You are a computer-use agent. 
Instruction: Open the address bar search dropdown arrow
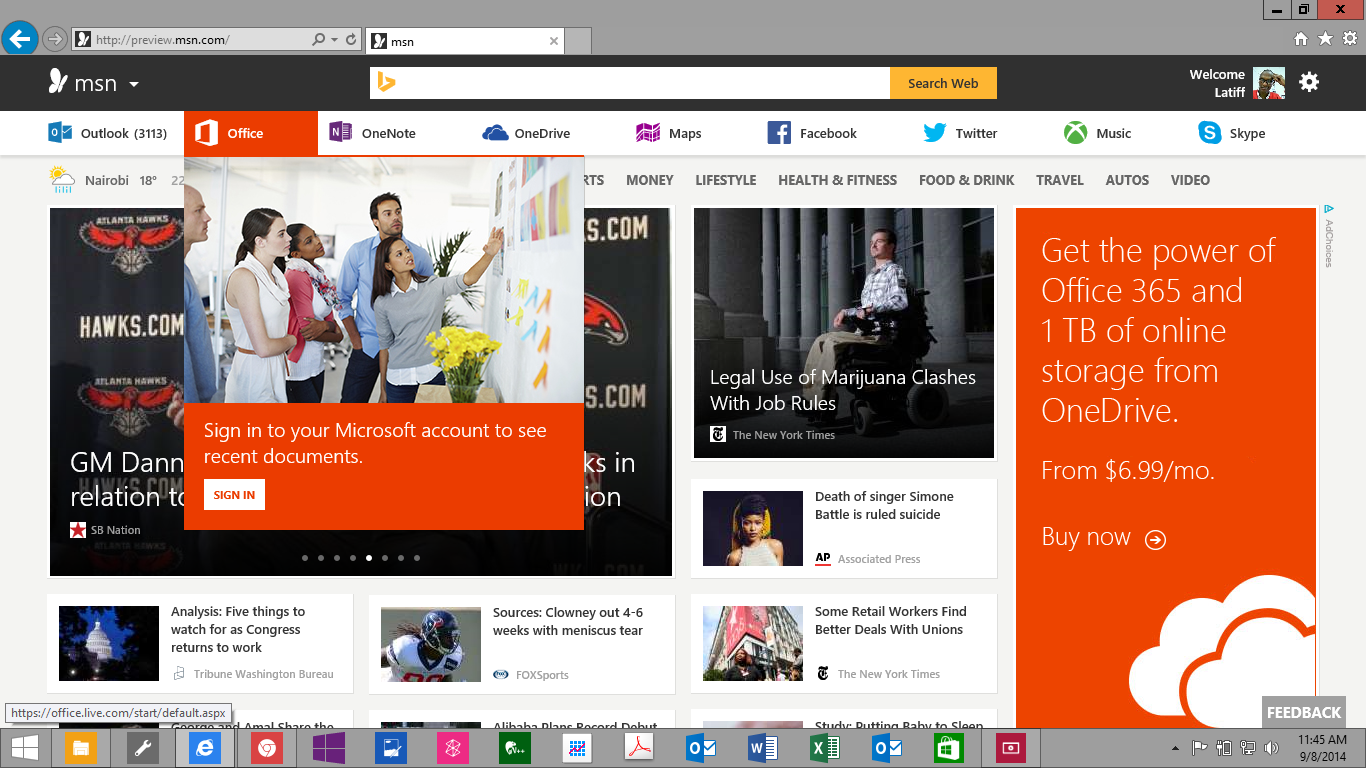coord(334,40)
